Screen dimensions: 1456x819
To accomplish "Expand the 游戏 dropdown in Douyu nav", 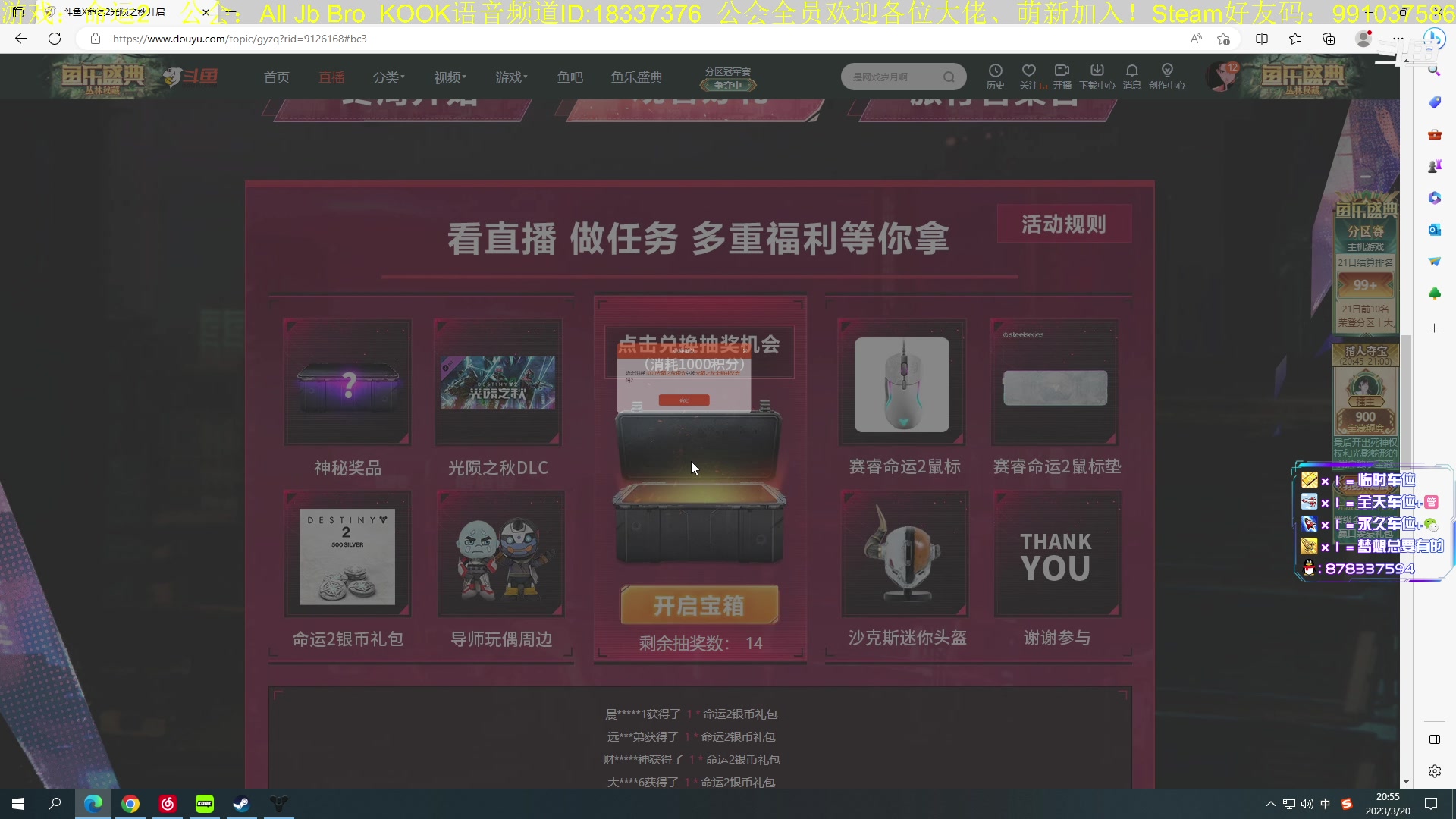I will (511, 77).
